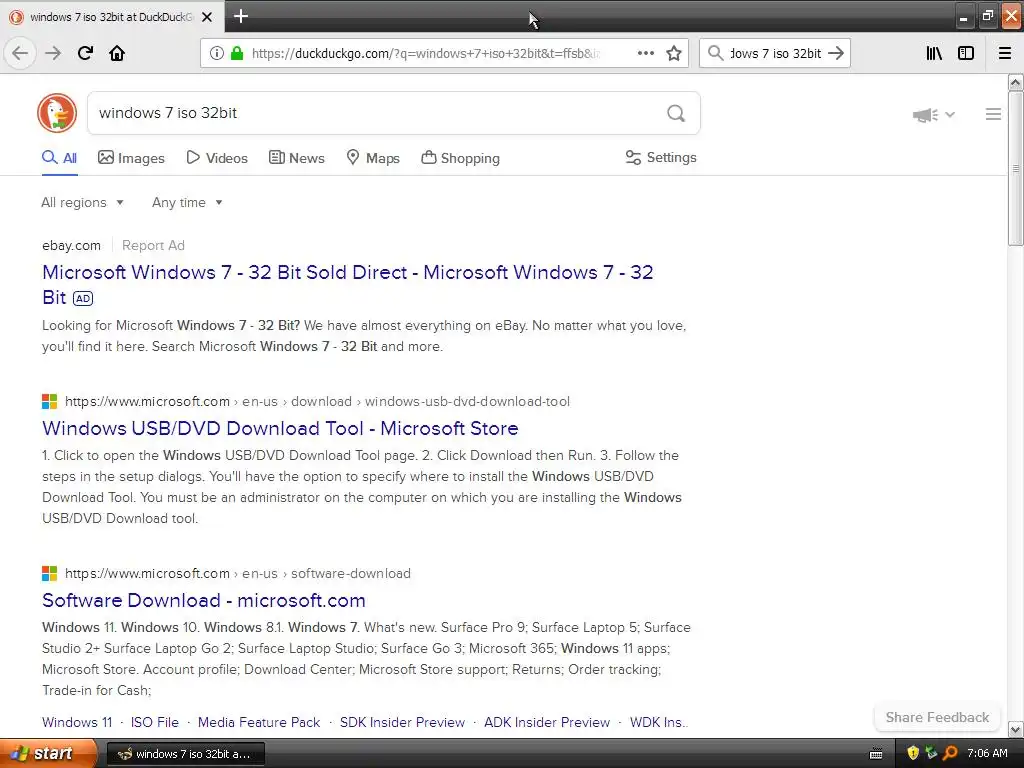Click the vertical scrollbar thumb

tap(1015, 168)
